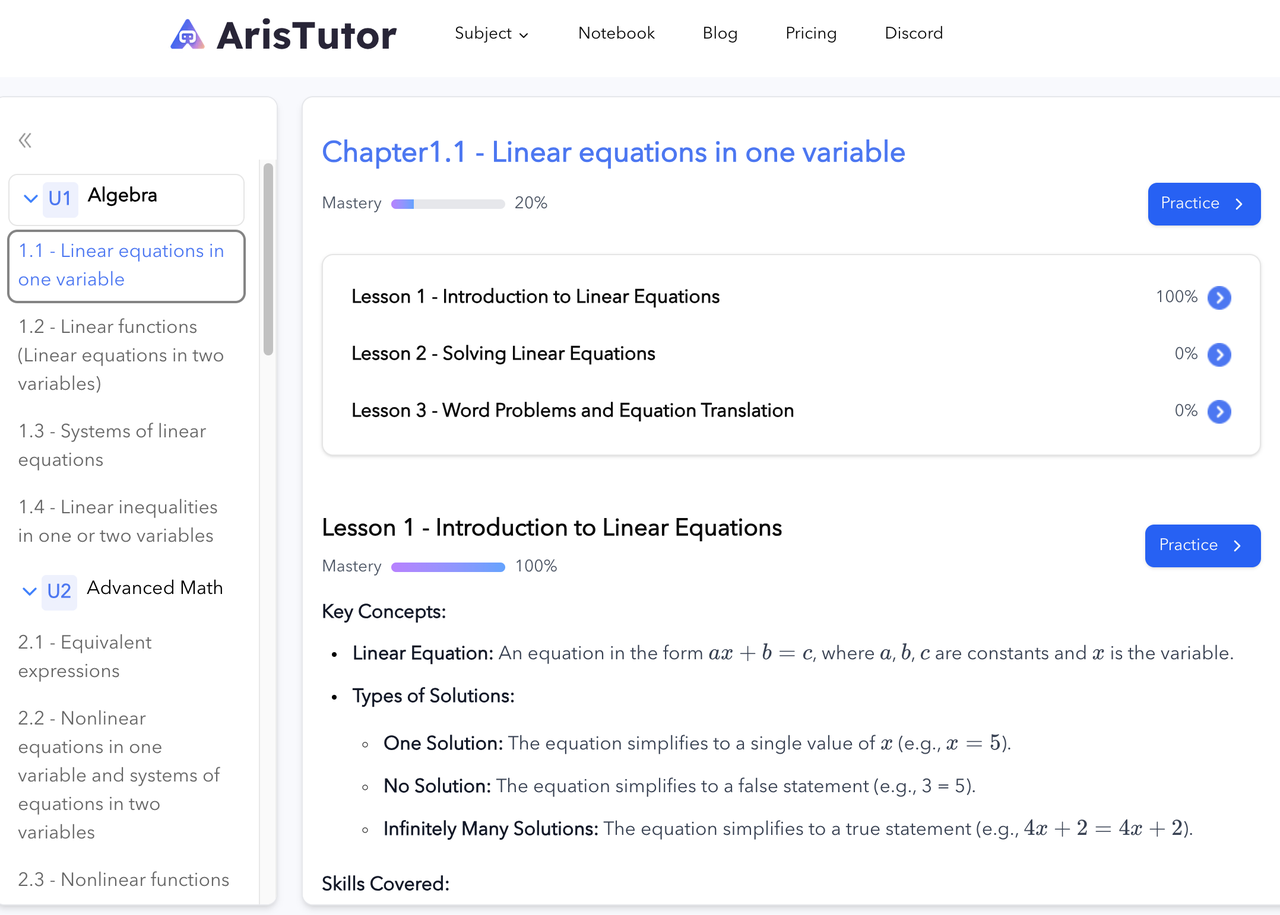
Task: Open Lesson 3 arrow icon
Action: pyautogui.click(x=1219, y=411)
